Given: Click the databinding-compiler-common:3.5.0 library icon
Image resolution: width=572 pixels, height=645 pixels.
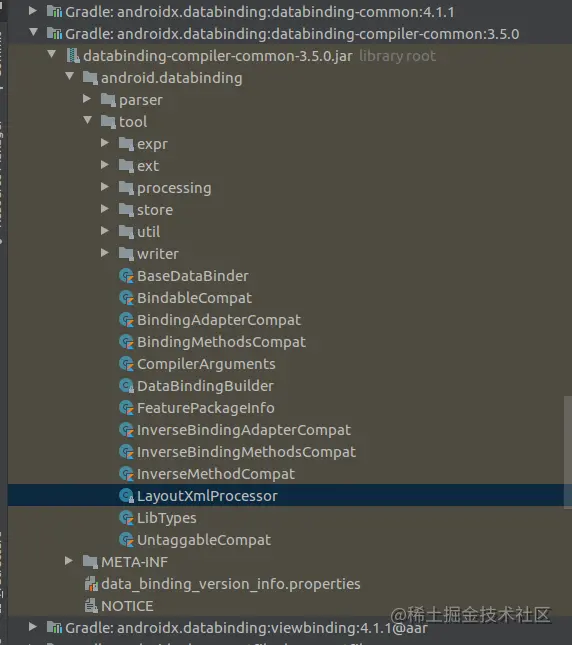Looking at the screenshot, I should click(x=54, y=34).
